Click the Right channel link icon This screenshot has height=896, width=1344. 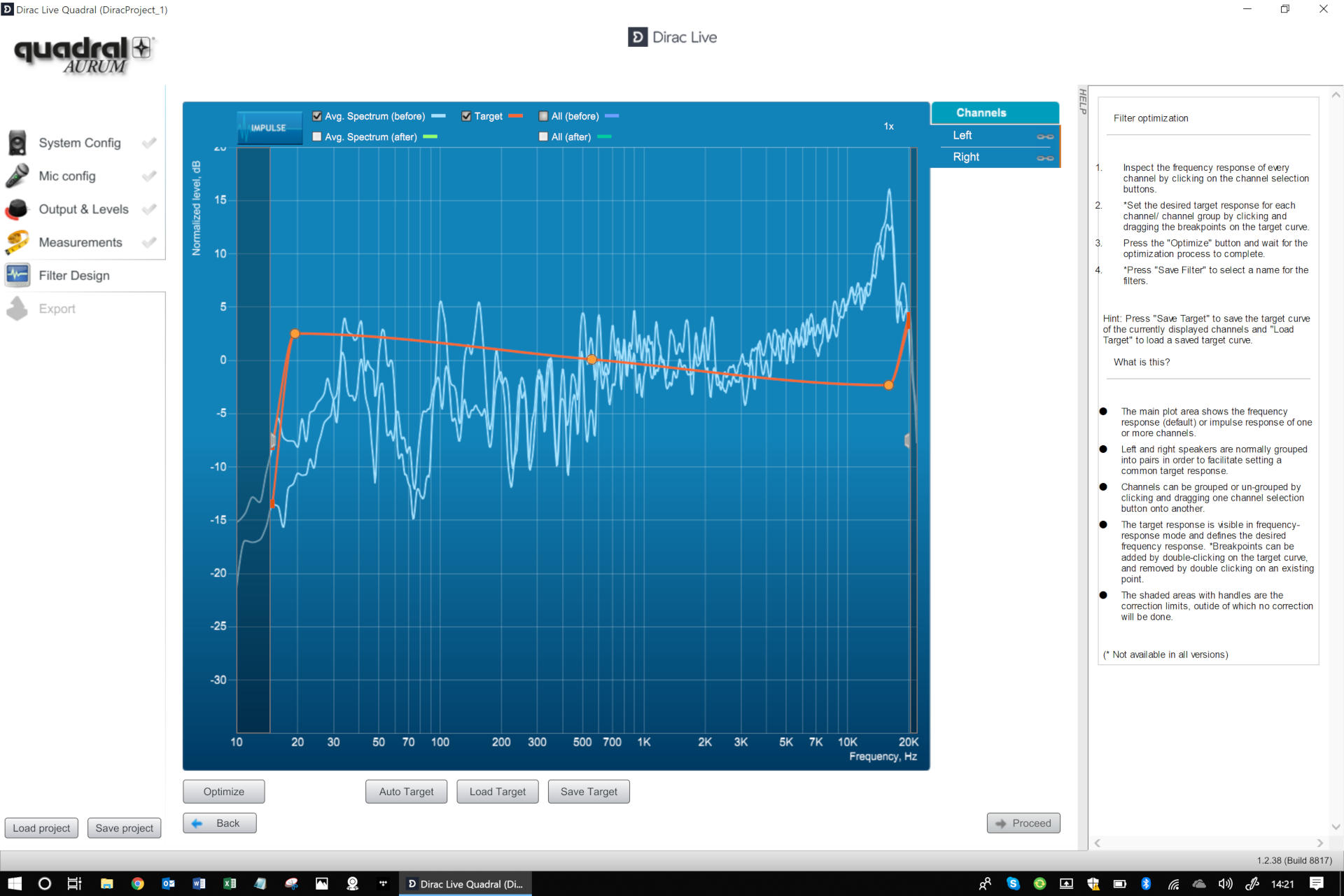(x=1044, y=158)
